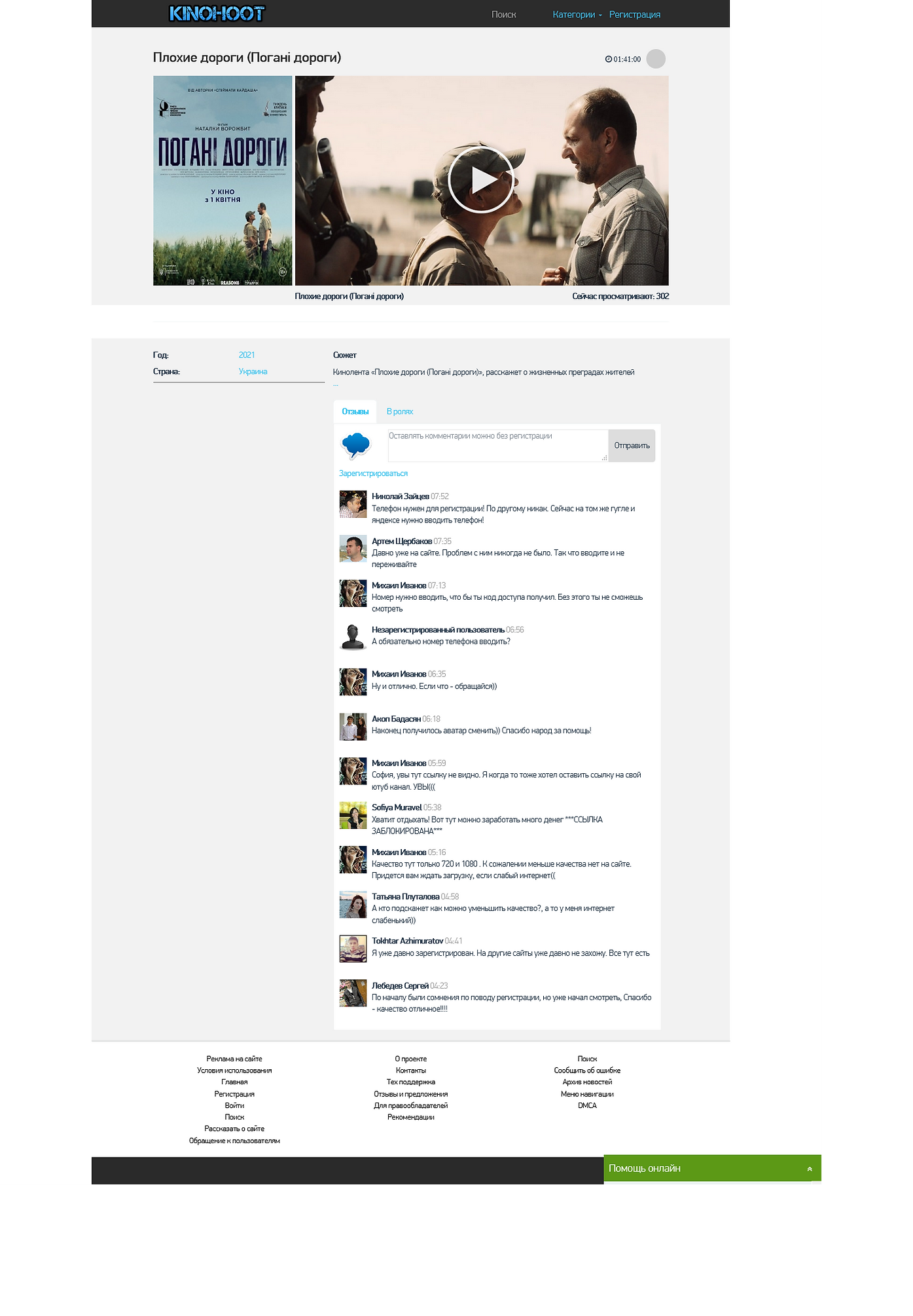
Task: Open the Категории dropdown menu
Action: click(577, 14)
